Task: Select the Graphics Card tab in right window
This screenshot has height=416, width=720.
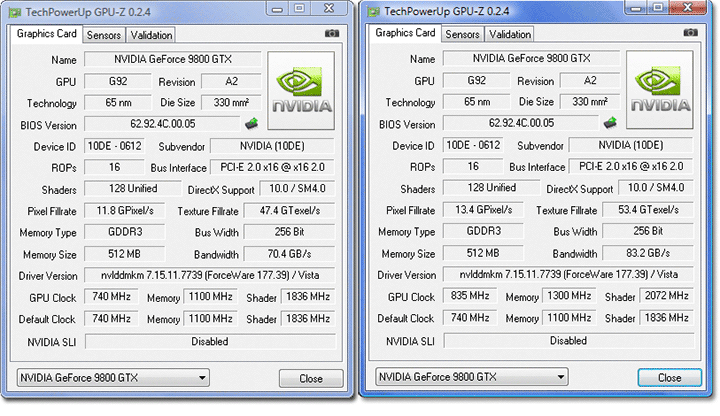Action: tap(405, 33)
